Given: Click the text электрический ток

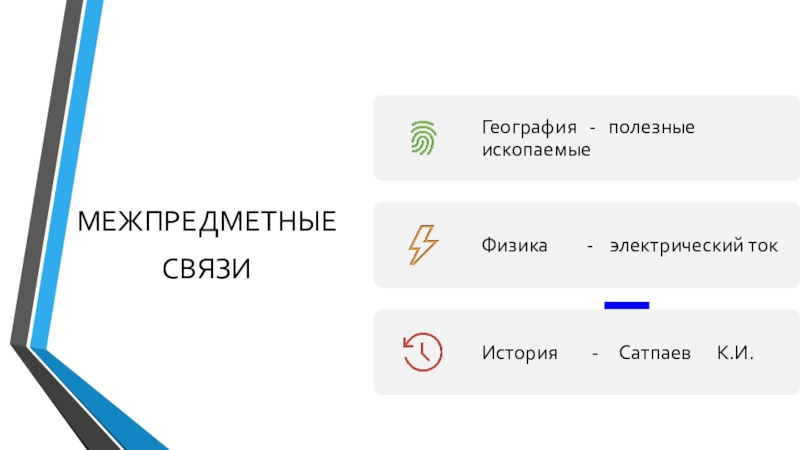Looking at the screenshot, I should (694, 245).
